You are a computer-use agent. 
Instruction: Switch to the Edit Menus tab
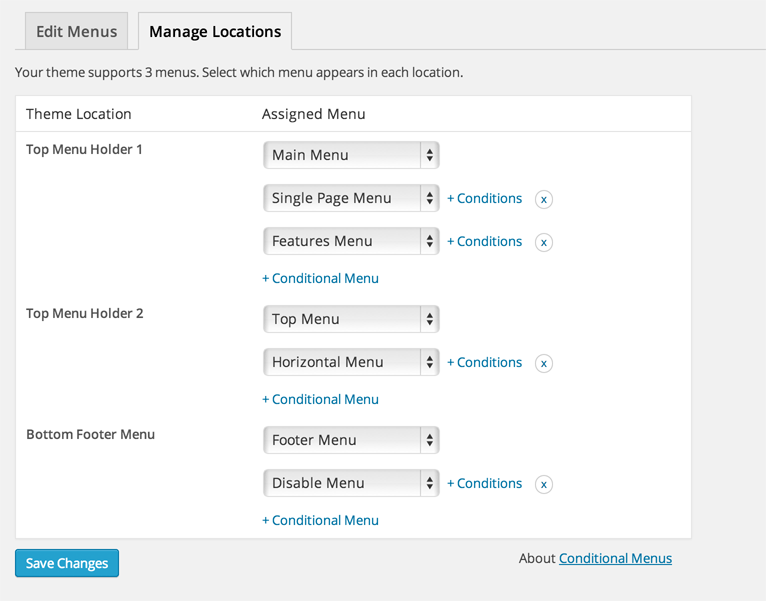(76, 31)
